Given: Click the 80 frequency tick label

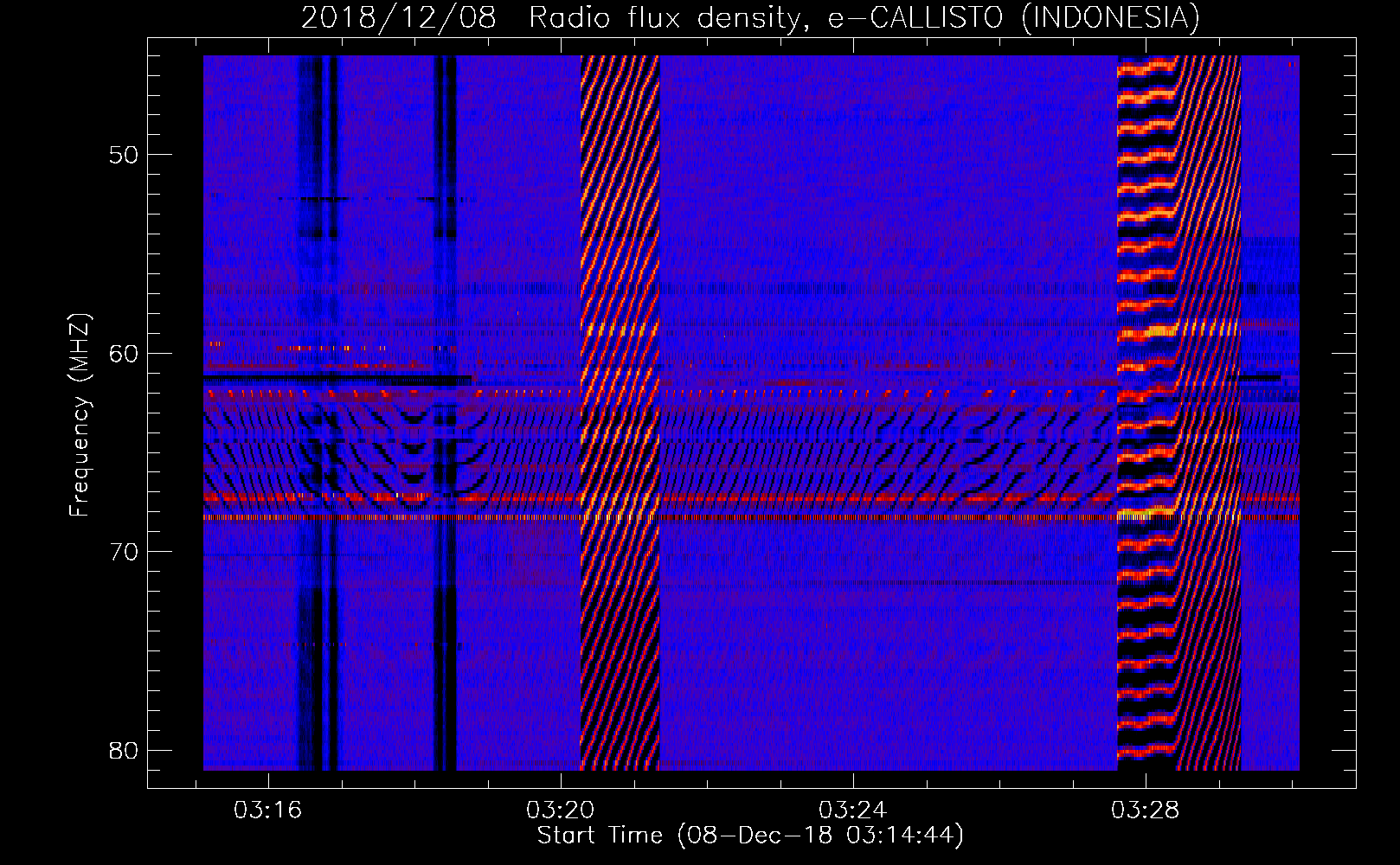Looking at the screenshot, I should pos(124,750).
